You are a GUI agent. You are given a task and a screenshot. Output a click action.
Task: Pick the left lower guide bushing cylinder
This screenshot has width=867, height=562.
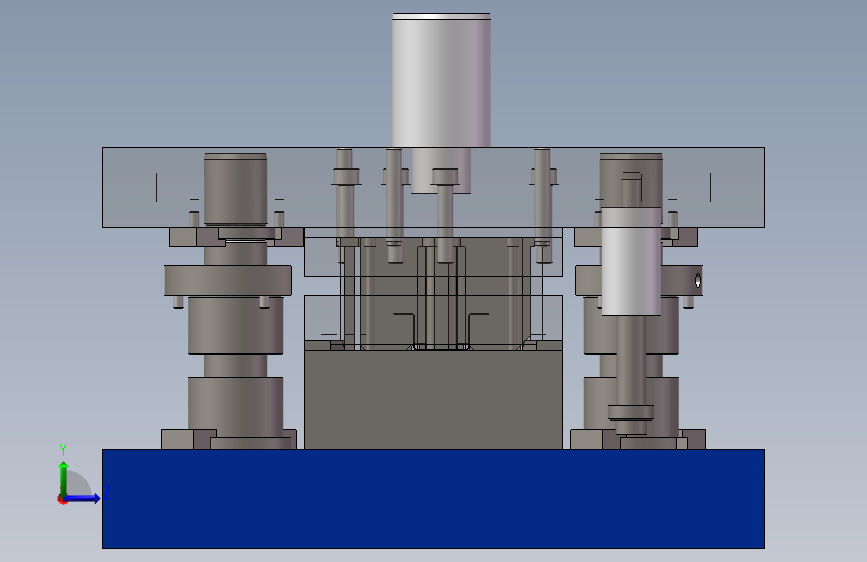[236, 404]
